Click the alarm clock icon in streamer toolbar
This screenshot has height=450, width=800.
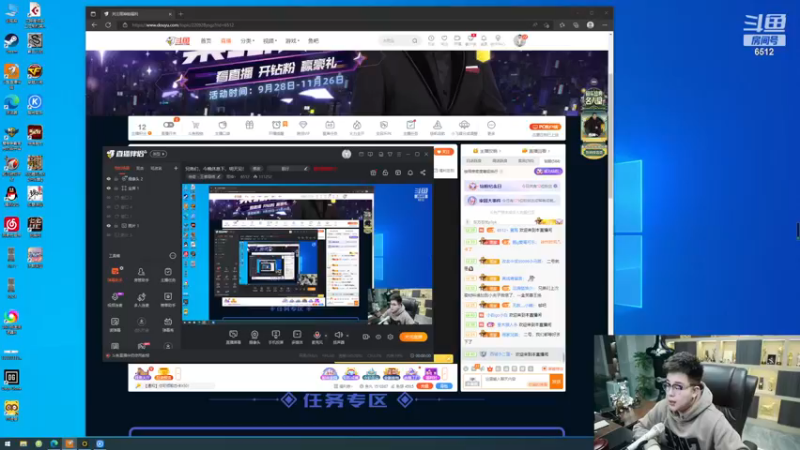pyautogui.click(x=276, y=125)
